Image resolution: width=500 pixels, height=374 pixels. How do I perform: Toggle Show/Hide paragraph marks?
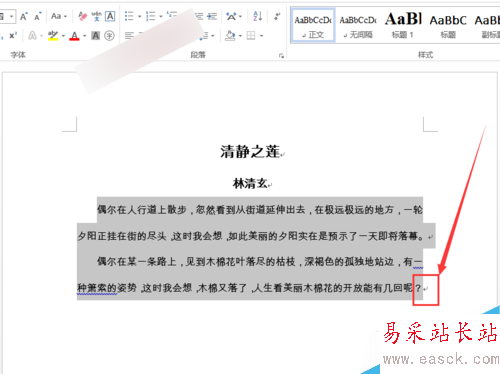click(x=277, y=16)
